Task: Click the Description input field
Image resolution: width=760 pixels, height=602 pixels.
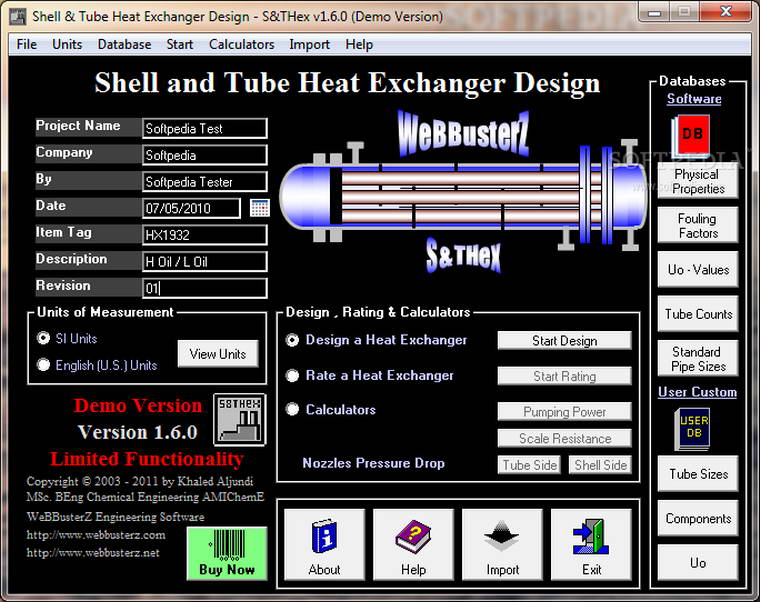Action: point(205,262)
